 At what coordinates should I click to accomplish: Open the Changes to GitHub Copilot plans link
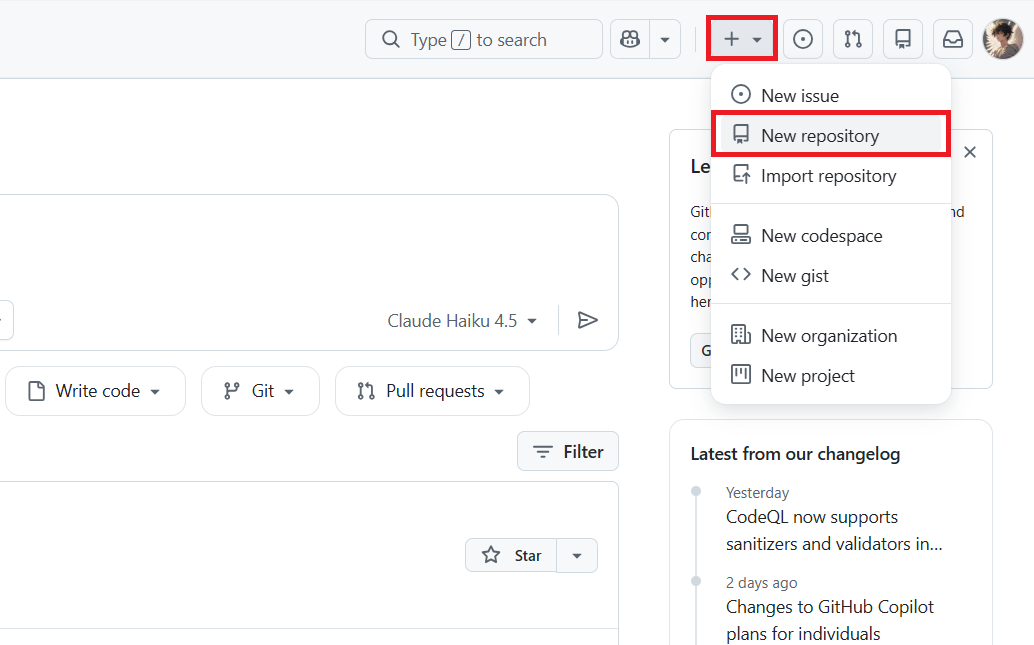click(x=830, y=620)
